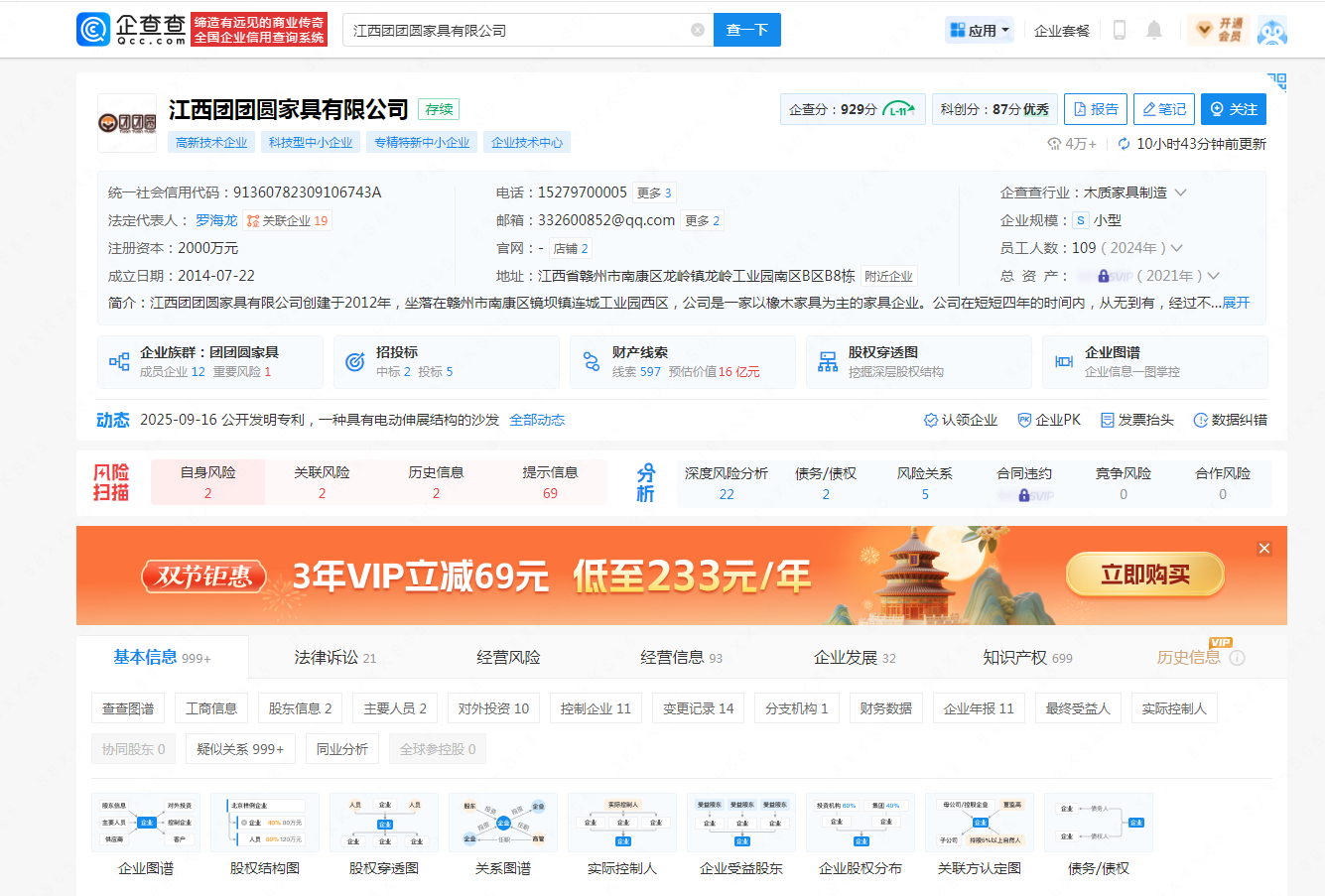Expand the company introduction with 展开
Image resolution: width=1325 pixels, height=896 pixels.
click(1236, 303)
